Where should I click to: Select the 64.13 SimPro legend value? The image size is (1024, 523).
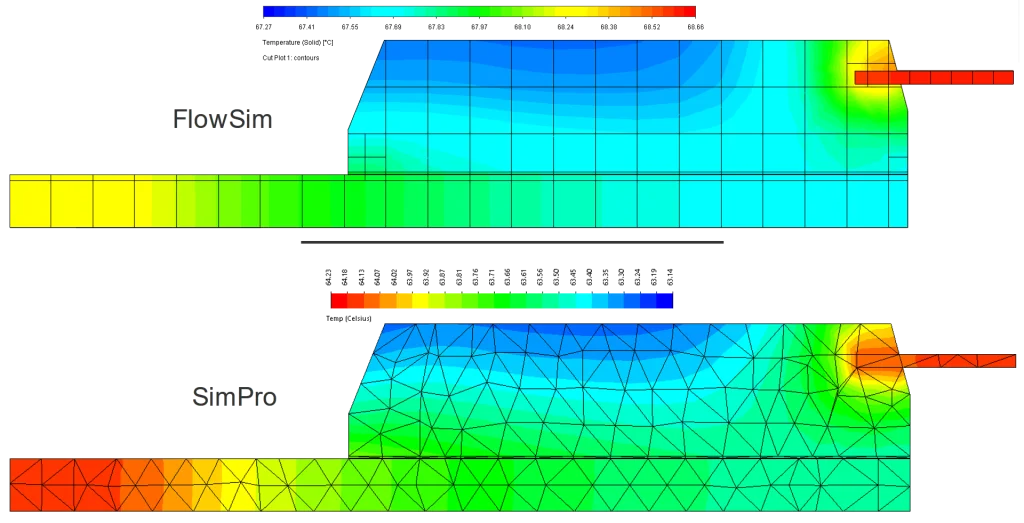coord(361,277)
